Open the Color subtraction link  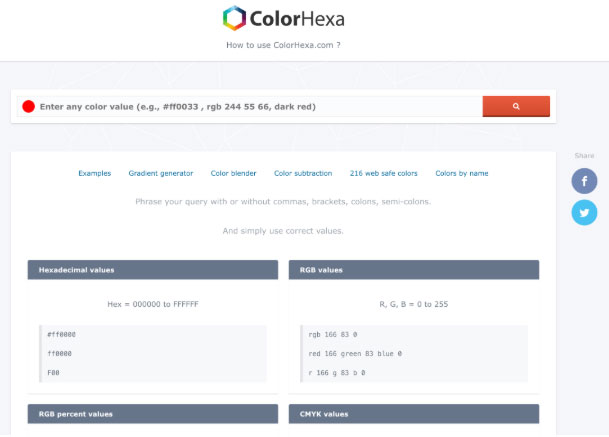coord(303,173)
